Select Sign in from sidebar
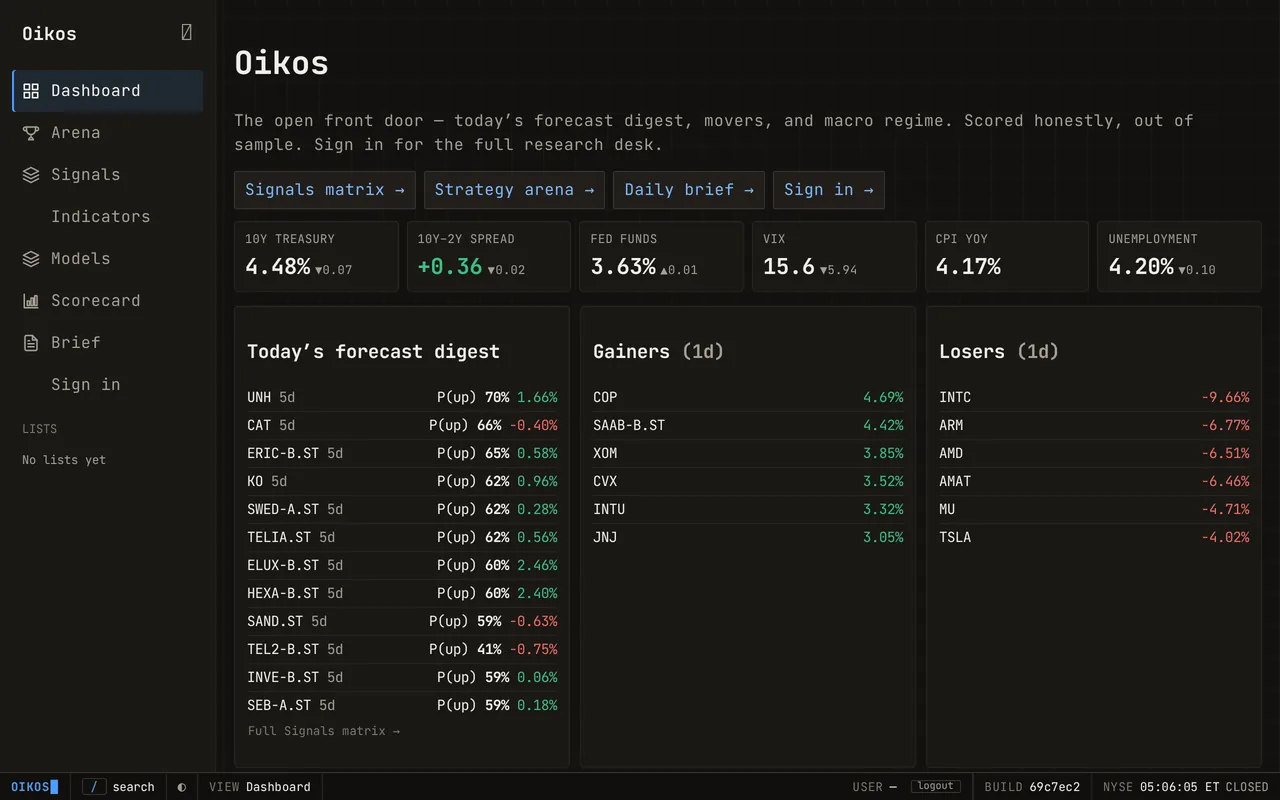 pyautogui.click(x=107, y=385)
